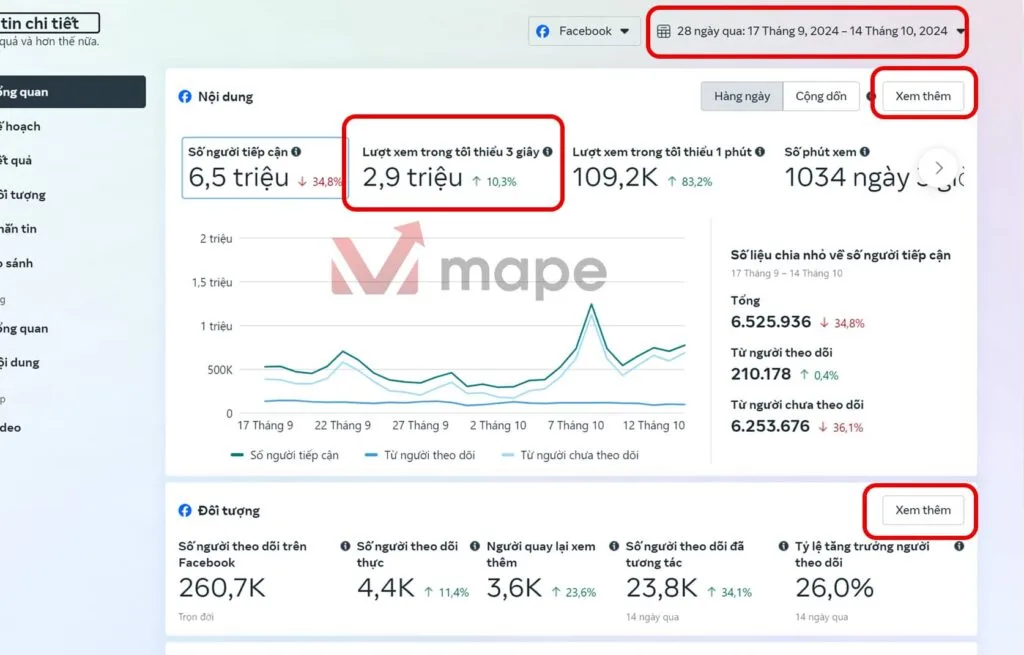Click info icon beside Tỷ lệ tăng trưởng người theo dõi
Image resolution: width=1024 pixels, height=655 pixels.
click(958, 547)
